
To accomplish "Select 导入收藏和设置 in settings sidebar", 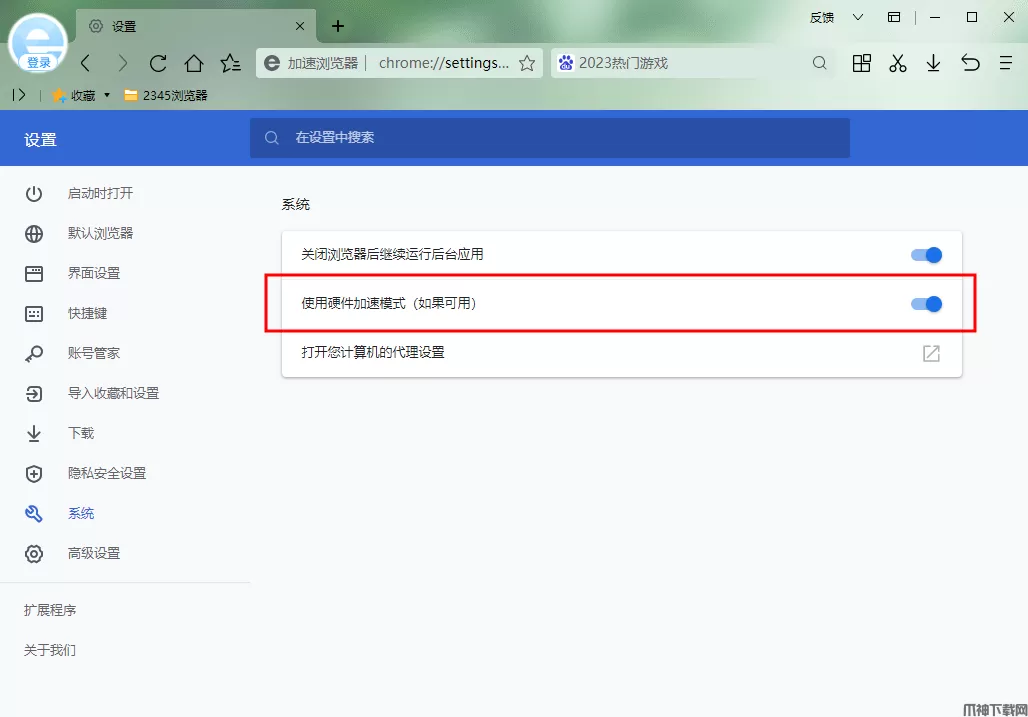I will (x=113, y=393).
